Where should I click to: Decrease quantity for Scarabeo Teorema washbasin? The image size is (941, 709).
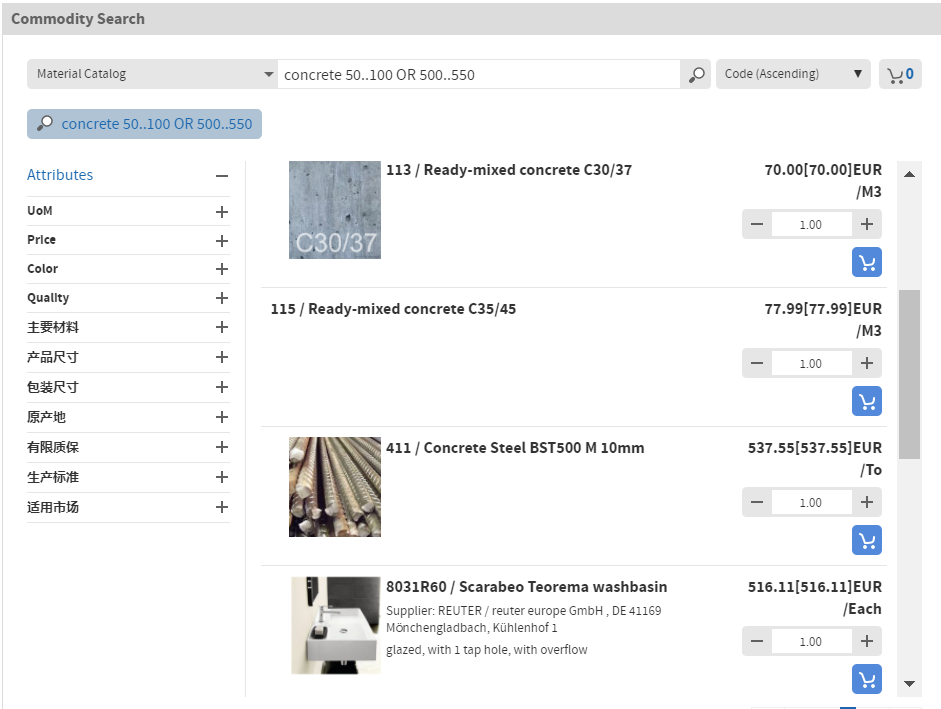click(x=757, y=641)
